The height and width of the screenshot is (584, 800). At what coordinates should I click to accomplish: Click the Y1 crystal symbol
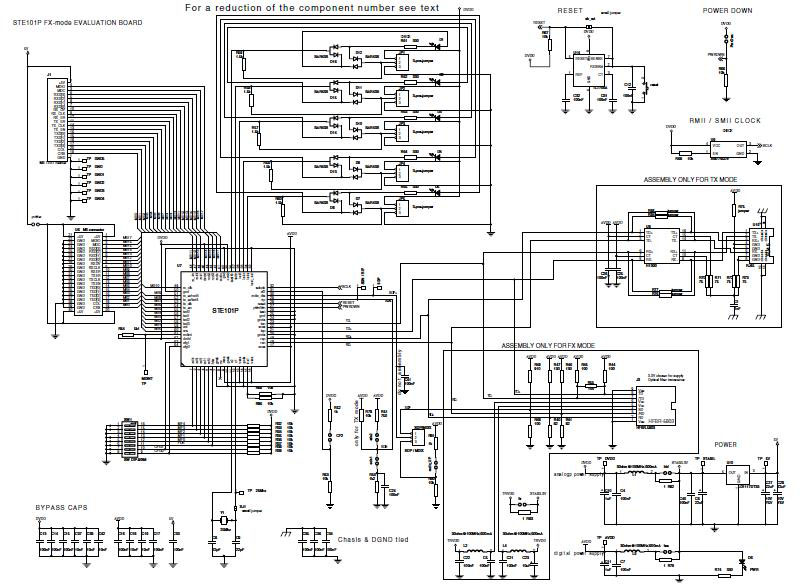coord(223,520)
